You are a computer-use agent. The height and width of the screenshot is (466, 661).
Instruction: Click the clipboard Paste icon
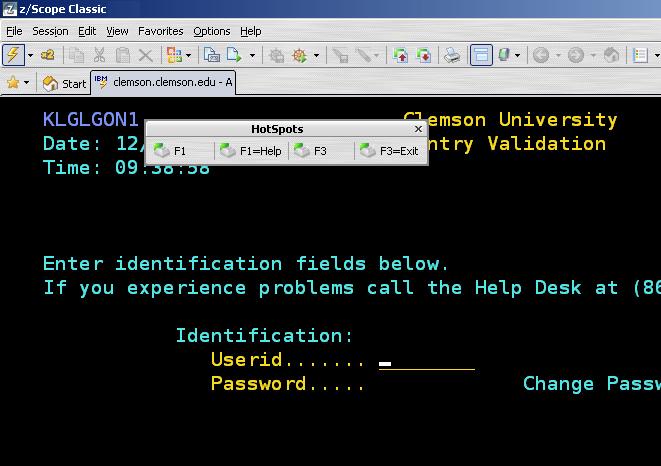(123, 55)
